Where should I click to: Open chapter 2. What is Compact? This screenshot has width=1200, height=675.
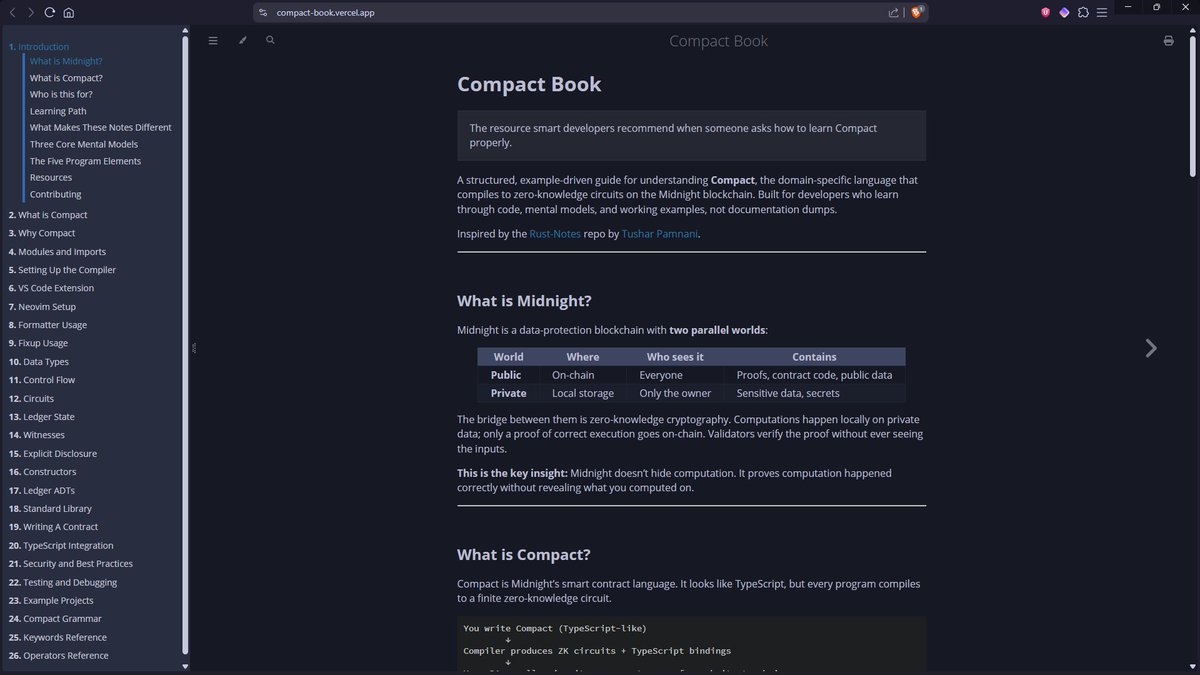pos(48,215)
